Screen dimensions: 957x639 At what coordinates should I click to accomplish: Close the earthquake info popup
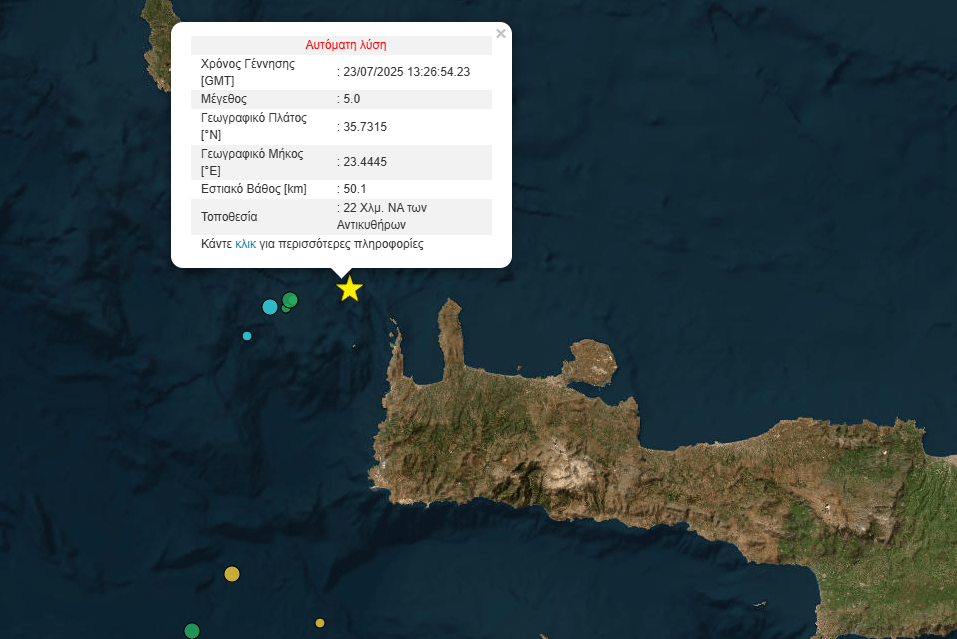pos(500,34)
